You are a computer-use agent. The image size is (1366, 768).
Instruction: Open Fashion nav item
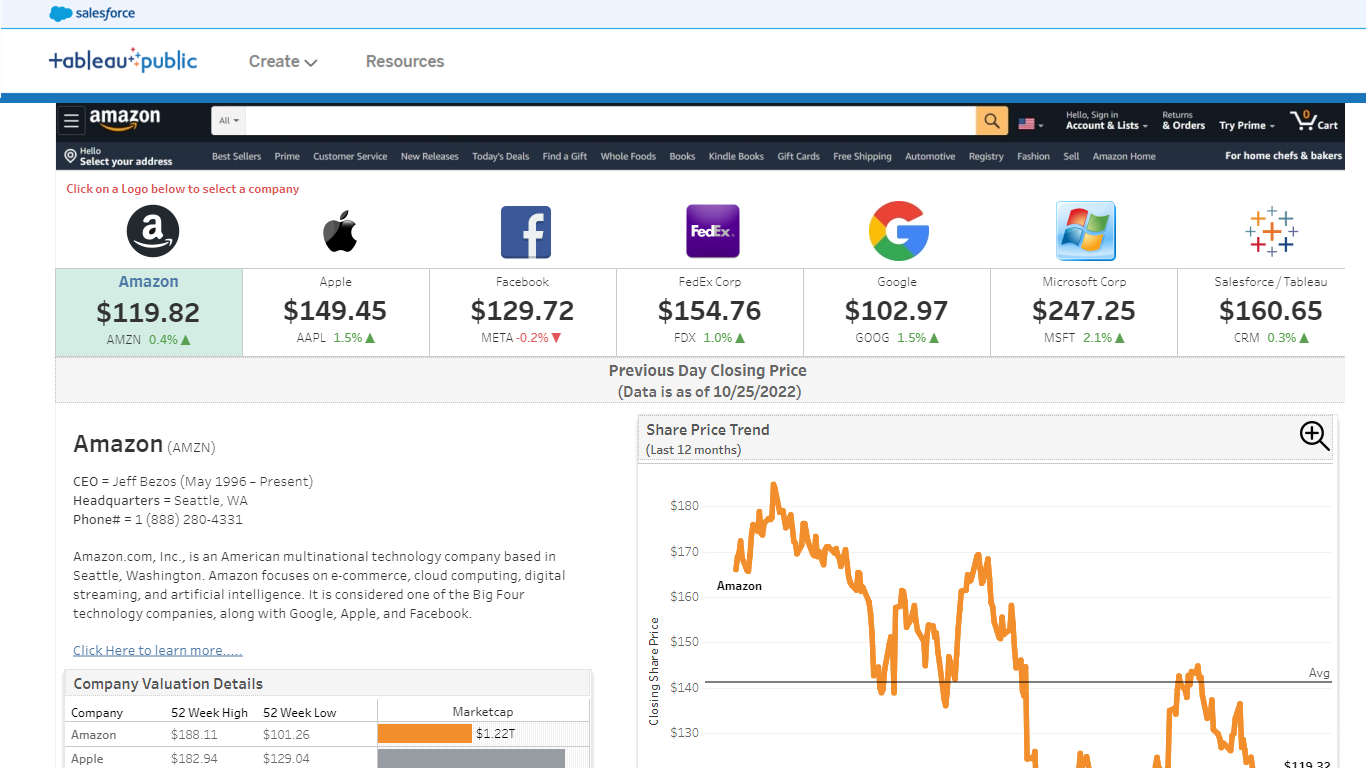[1033, 156]
